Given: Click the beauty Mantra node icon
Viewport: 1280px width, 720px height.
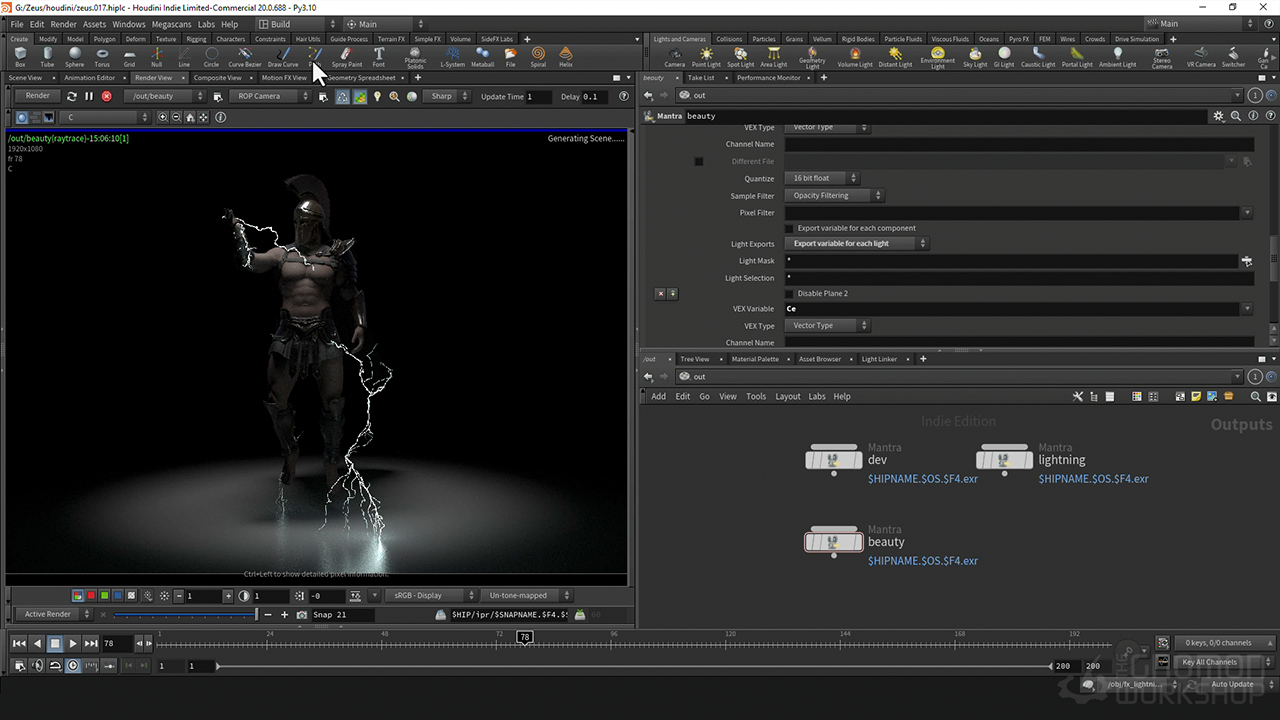Looking at the screenshot, I should (x=833, y=542).
